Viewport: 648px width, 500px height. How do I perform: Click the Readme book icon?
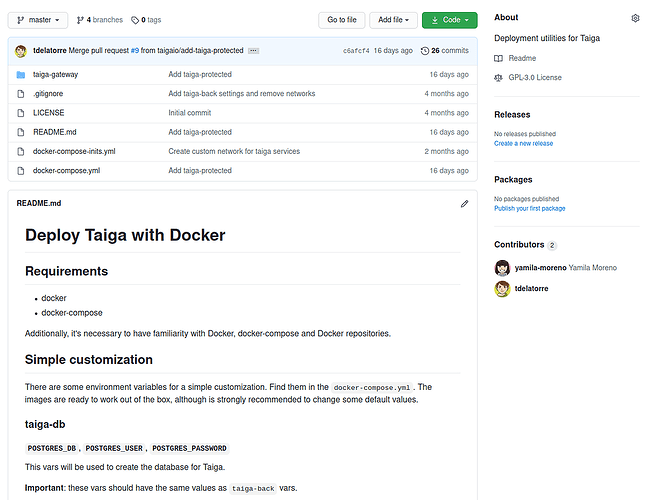click(x=498, y=59)
